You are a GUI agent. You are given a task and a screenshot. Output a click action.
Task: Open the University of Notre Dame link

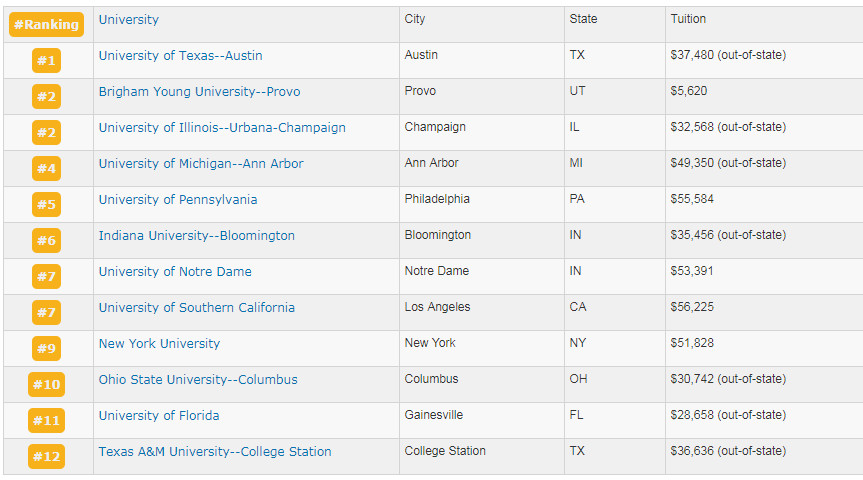click(175, 272)
